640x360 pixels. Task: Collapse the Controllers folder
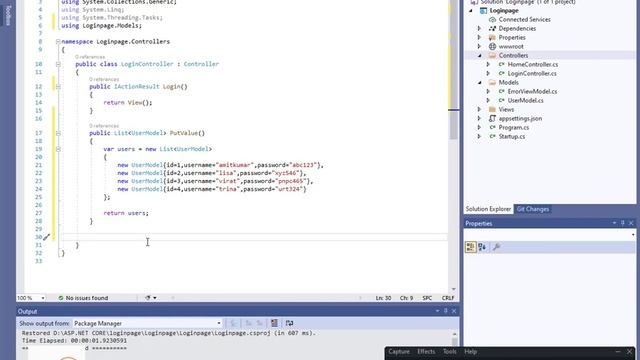click(x=480, y=56)
